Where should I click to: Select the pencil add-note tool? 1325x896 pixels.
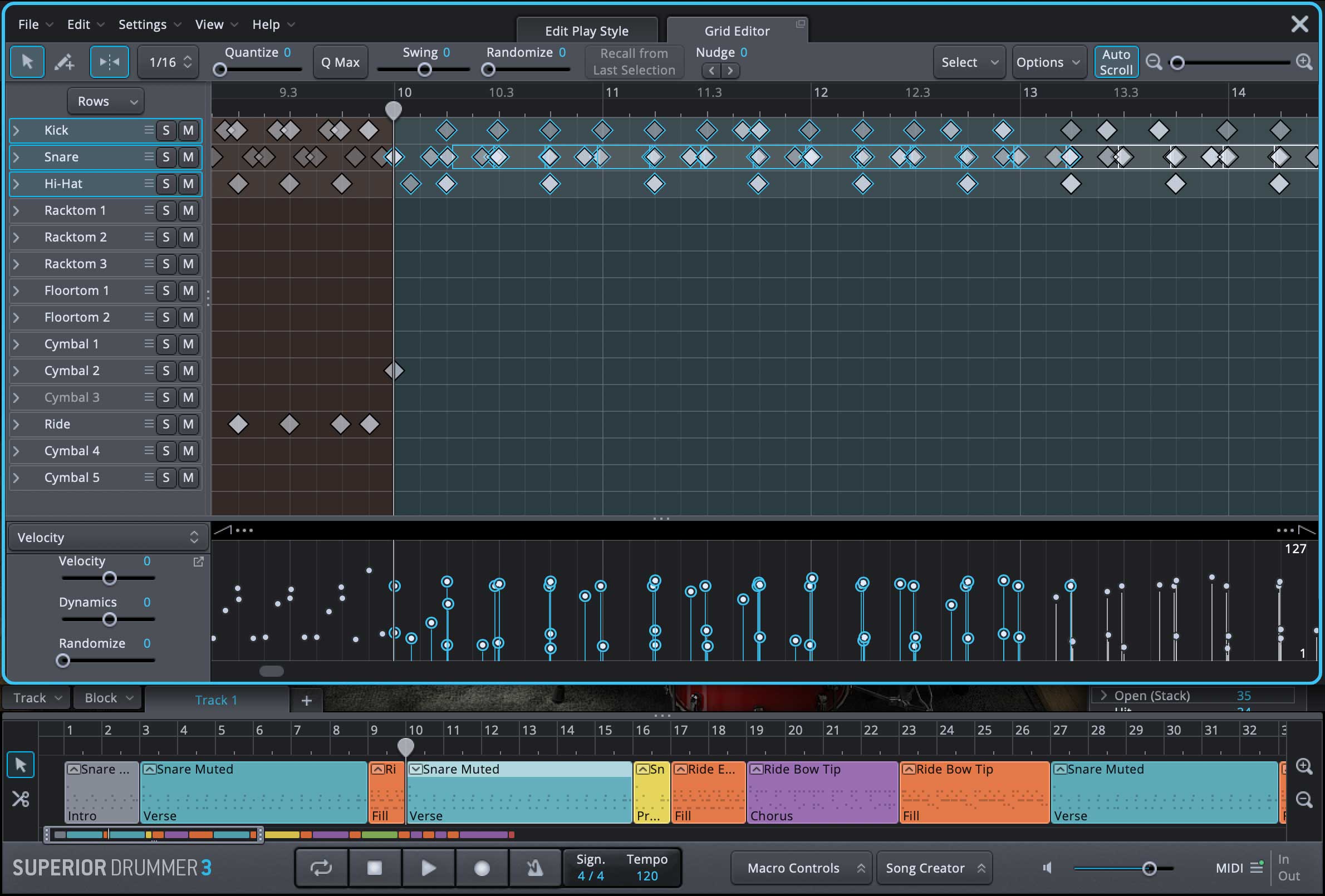(65, 62)
